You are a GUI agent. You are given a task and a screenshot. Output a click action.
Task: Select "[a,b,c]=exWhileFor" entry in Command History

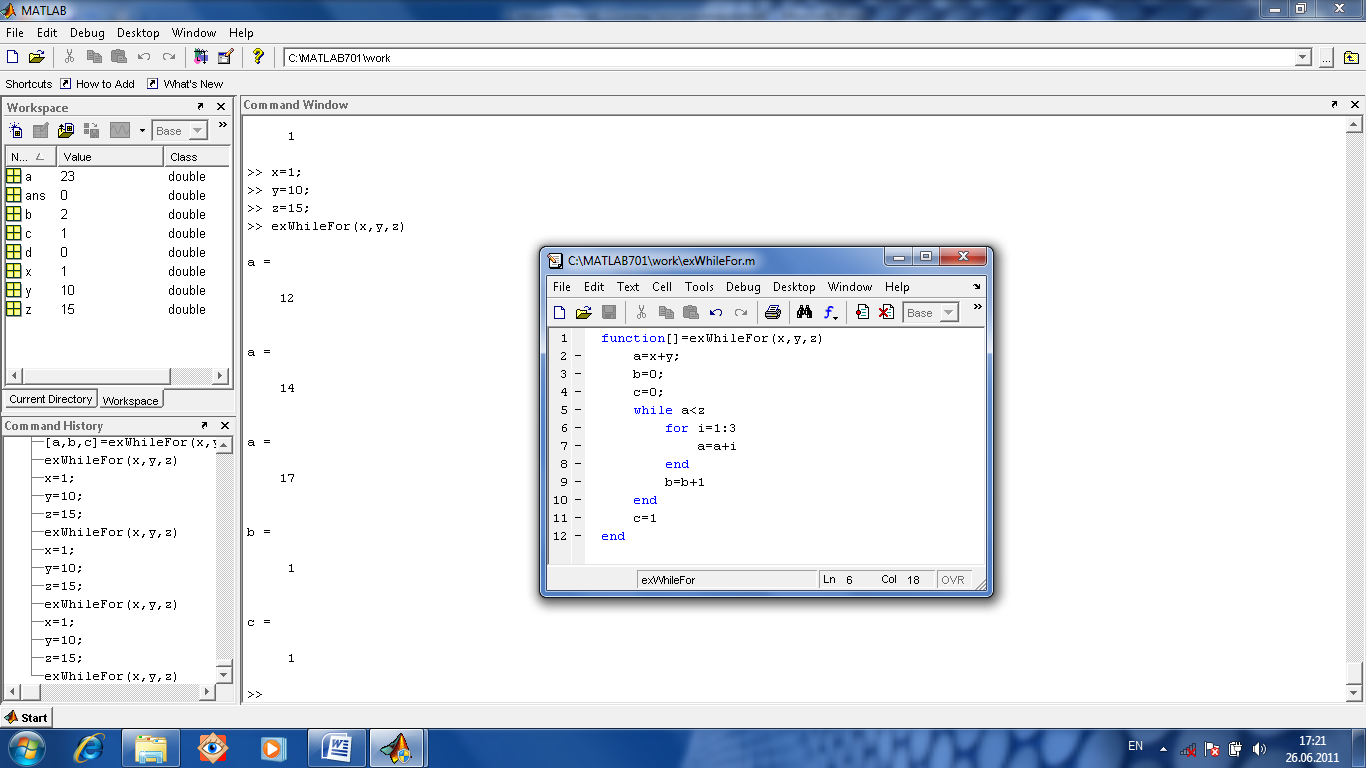(130, 442)
